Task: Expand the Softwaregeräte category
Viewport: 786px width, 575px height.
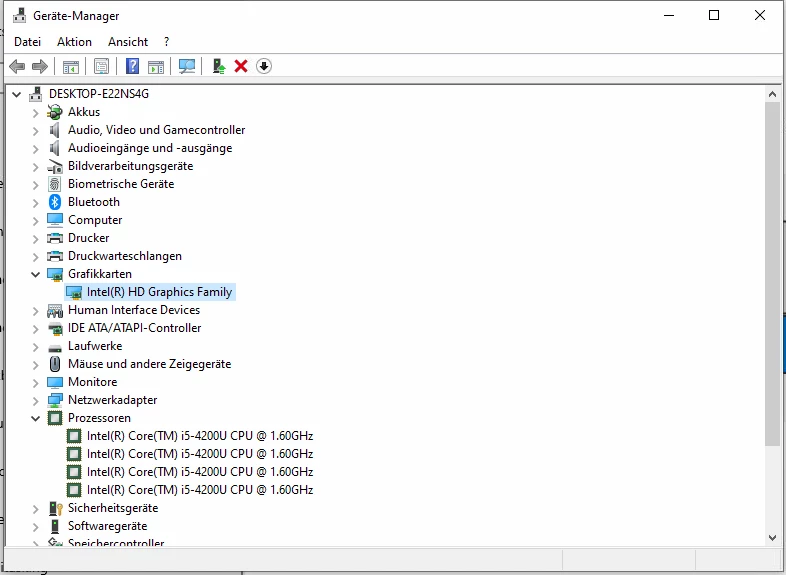Action: [x=35, y=527]
